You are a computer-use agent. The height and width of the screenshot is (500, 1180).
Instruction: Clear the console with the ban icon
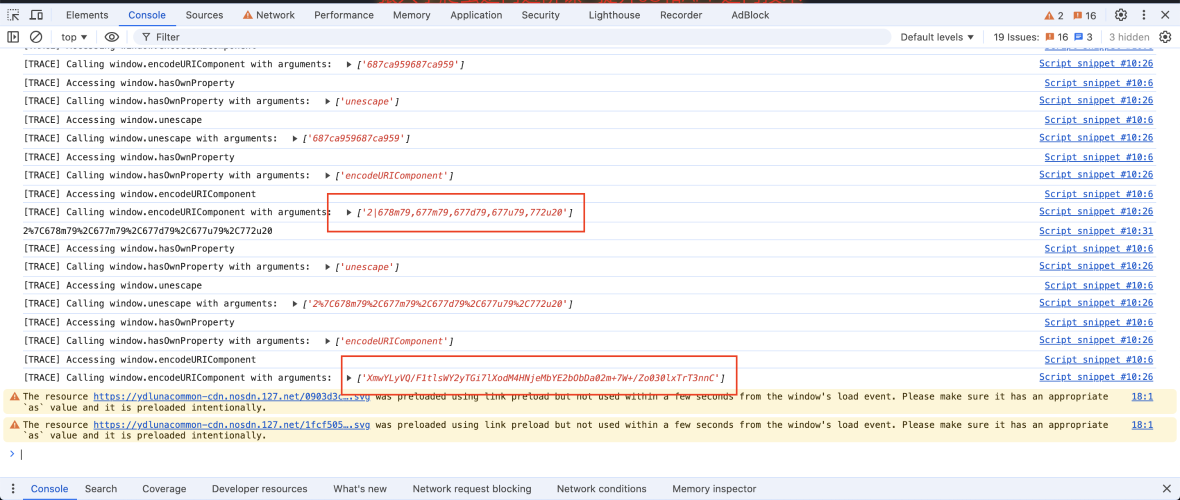[36, 37]
